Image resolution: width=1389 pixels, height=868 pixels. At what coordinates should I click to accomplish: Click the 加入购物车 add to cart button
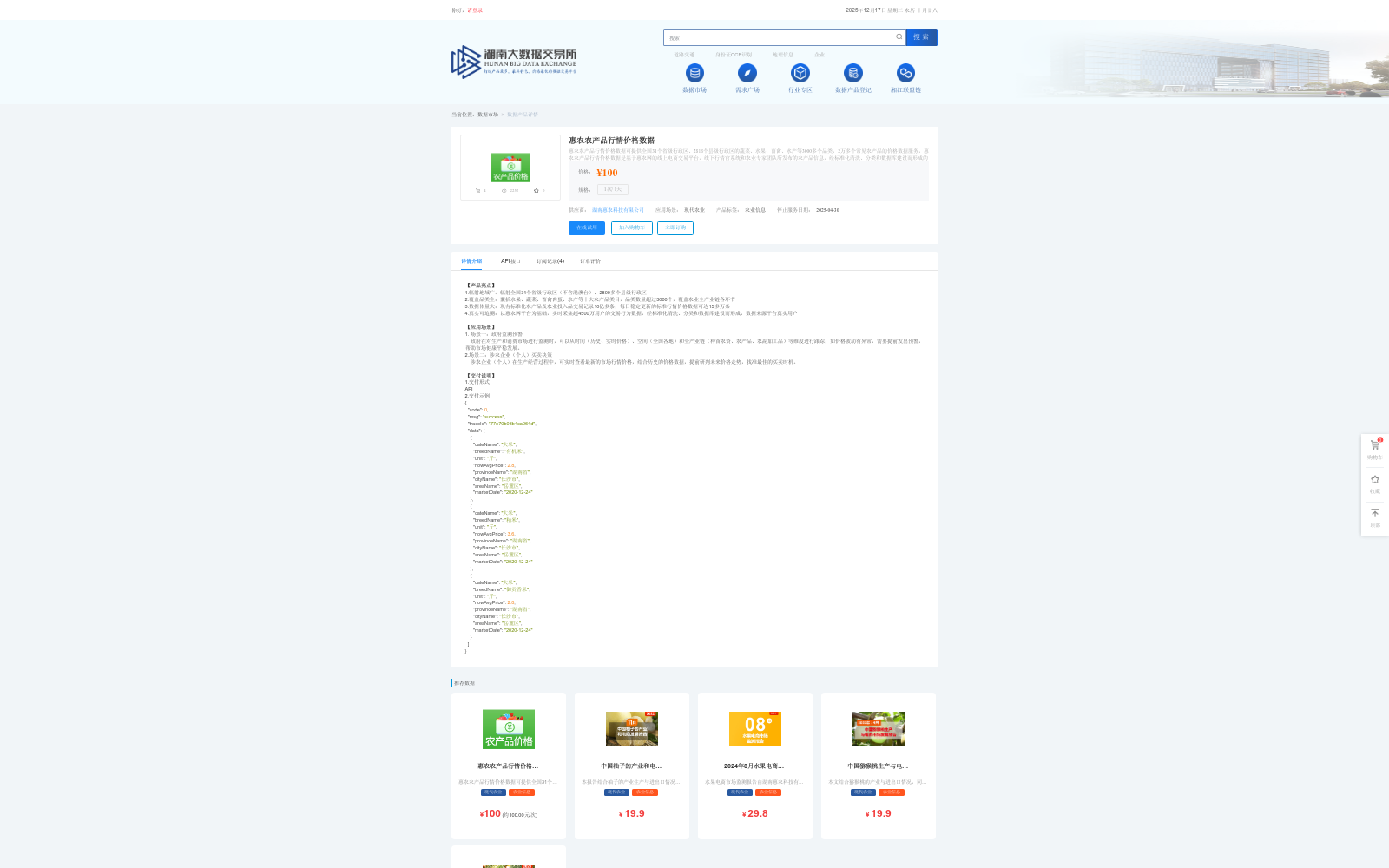tap(632, 227)
